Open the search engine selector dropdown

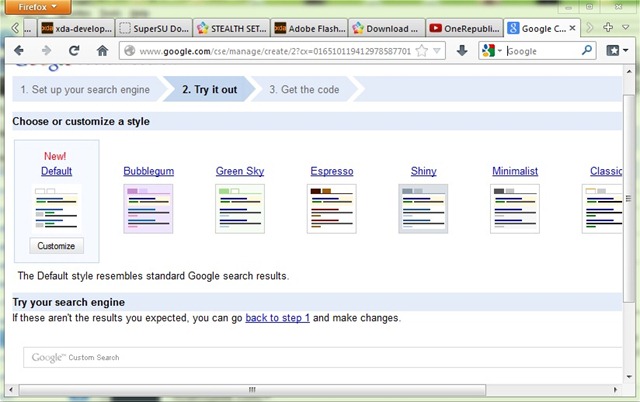(492, 51)
